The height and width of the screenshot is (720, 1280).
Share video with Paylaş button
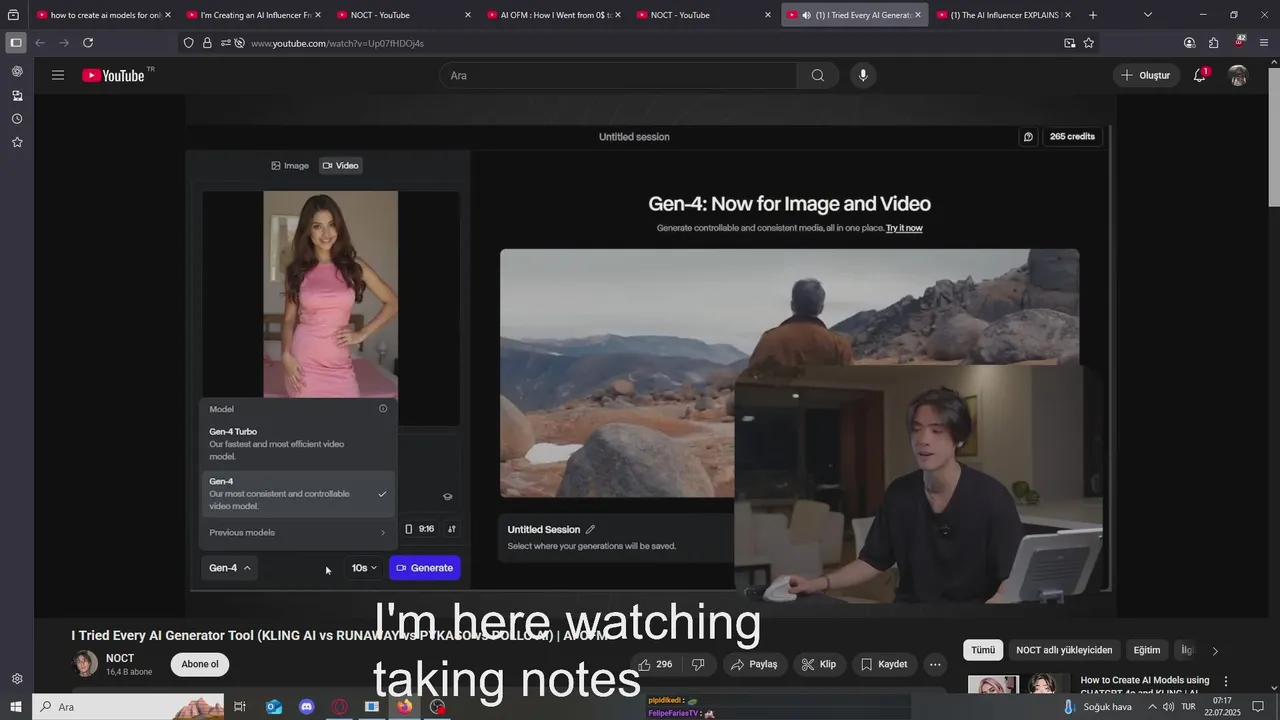pyautogui.click(x=754, y=664)
